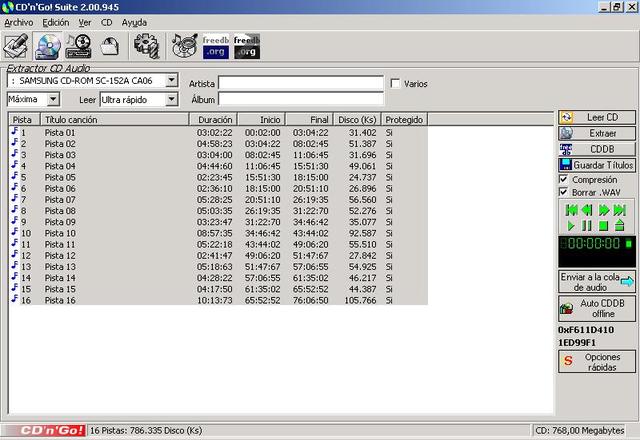Uncheck the Compresión checkbox
Screen dimensions: 640x440
point(564,180)
